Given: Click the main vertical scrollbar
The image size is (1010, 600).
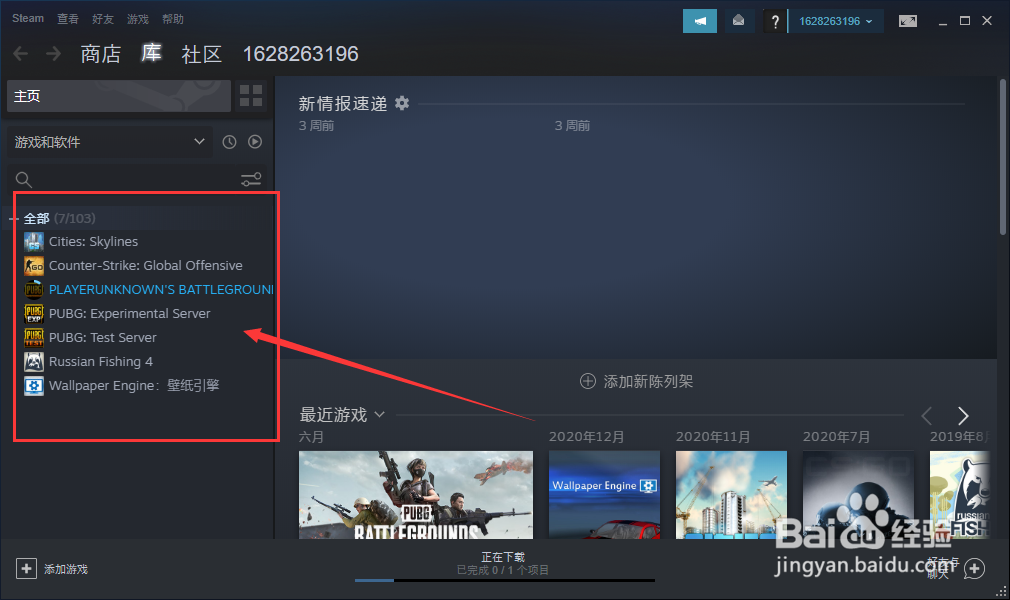Looking at the screenshot, I should pyautogui.click(x=1003, y=157).
